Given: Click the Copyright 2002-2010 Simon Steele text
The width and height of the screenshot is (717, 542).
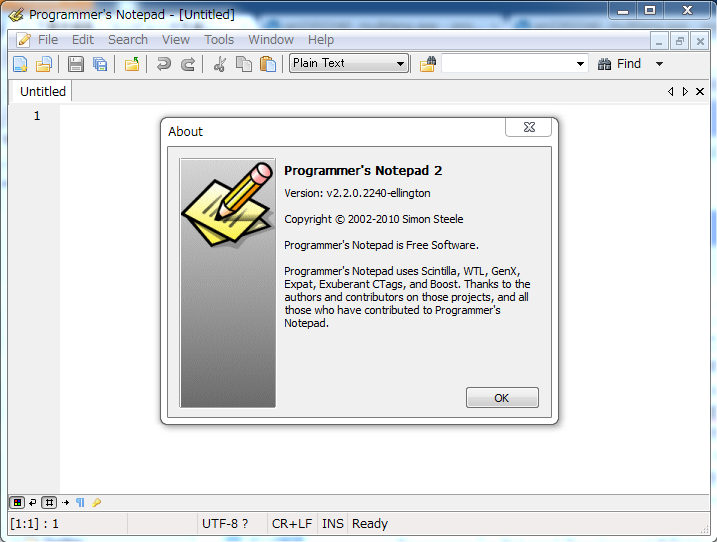Looking at the screenshot, I should click(x=374, y=219).
